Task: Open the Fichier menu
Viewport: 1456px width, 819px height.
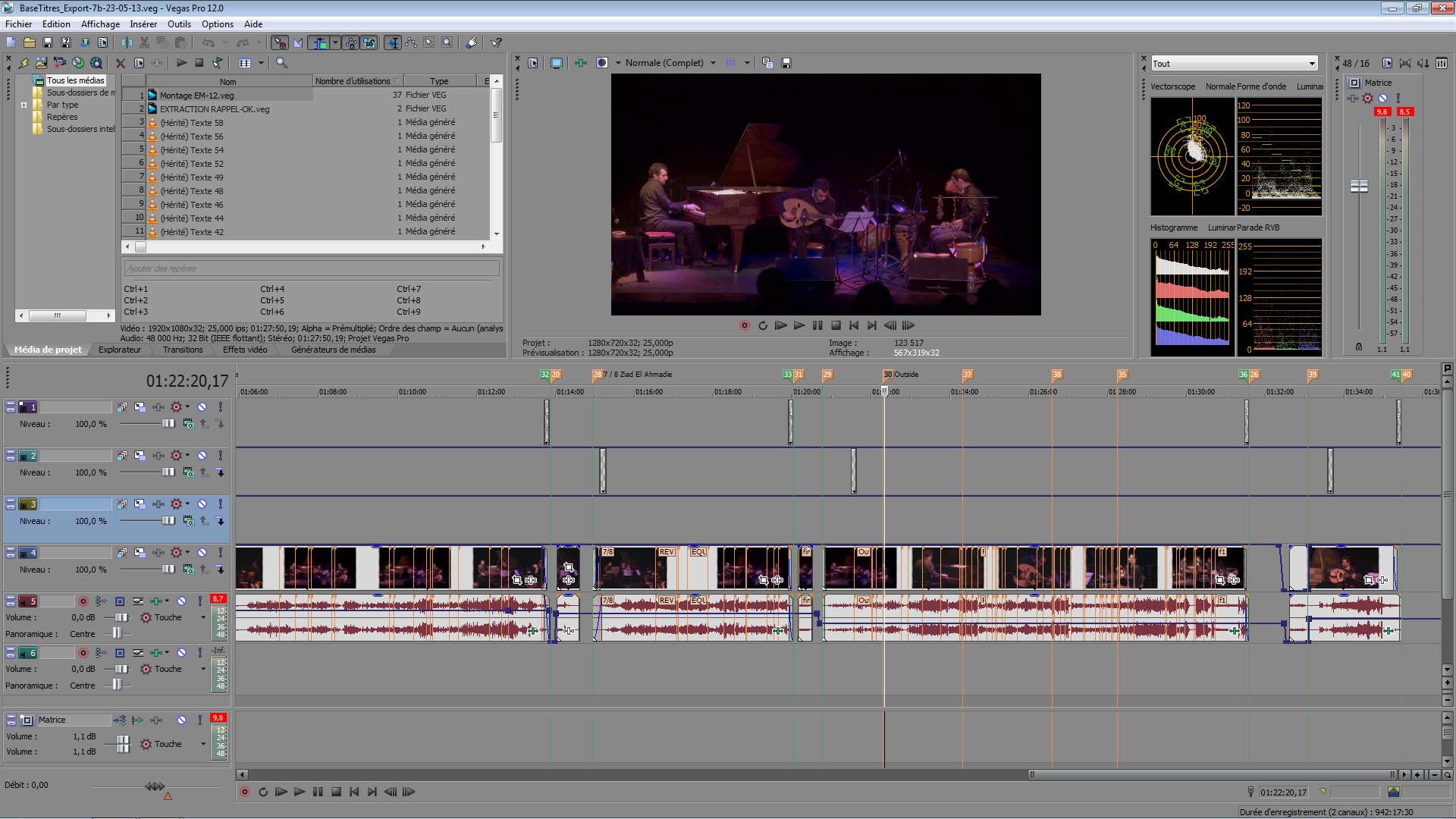Action: coord(18,24)
